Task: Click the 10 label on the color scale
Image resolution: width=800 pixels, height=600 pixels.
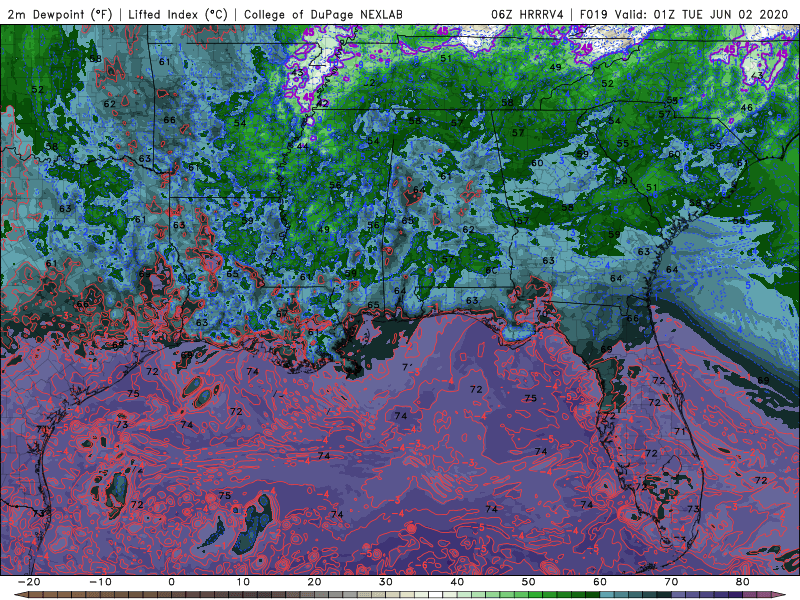Action: pyautogui.click(x=243, y=582)
